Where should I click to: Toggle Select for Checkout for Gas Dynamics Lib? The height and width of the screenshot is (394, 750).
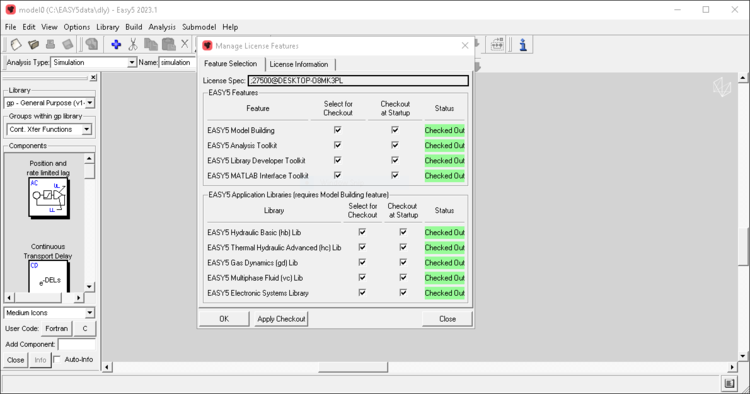362,263
